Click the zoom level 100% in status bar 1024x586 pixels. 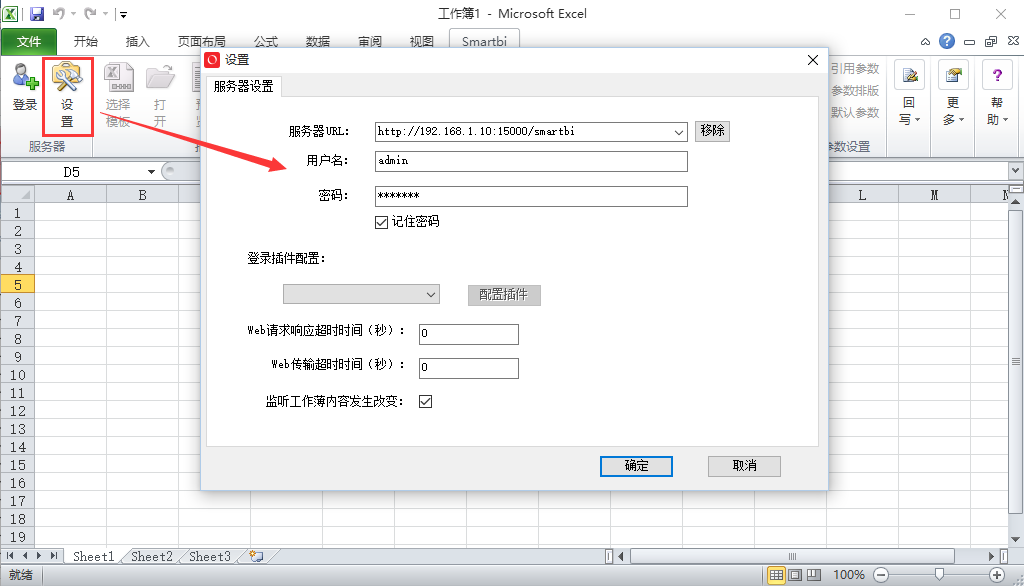pos(848,575)
